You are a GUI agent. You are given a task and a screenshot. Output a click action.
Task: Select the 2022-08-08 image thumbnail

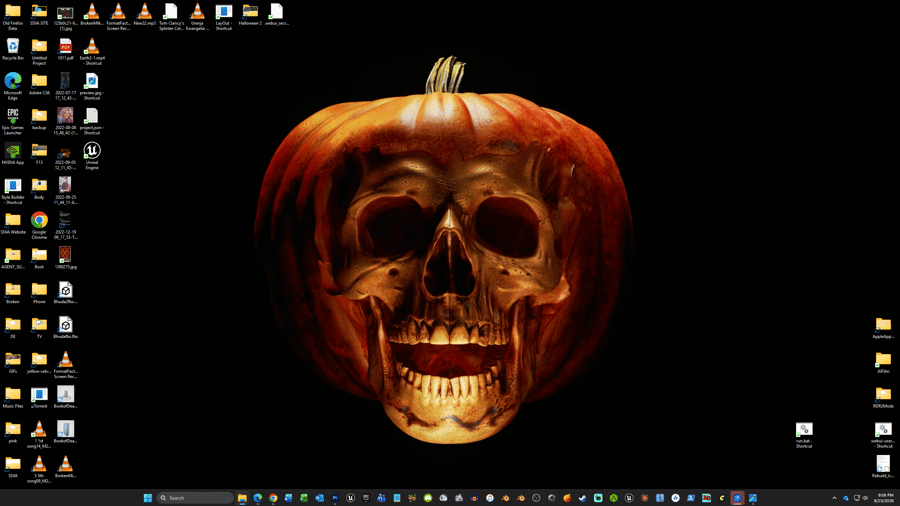tap(65, 121)
